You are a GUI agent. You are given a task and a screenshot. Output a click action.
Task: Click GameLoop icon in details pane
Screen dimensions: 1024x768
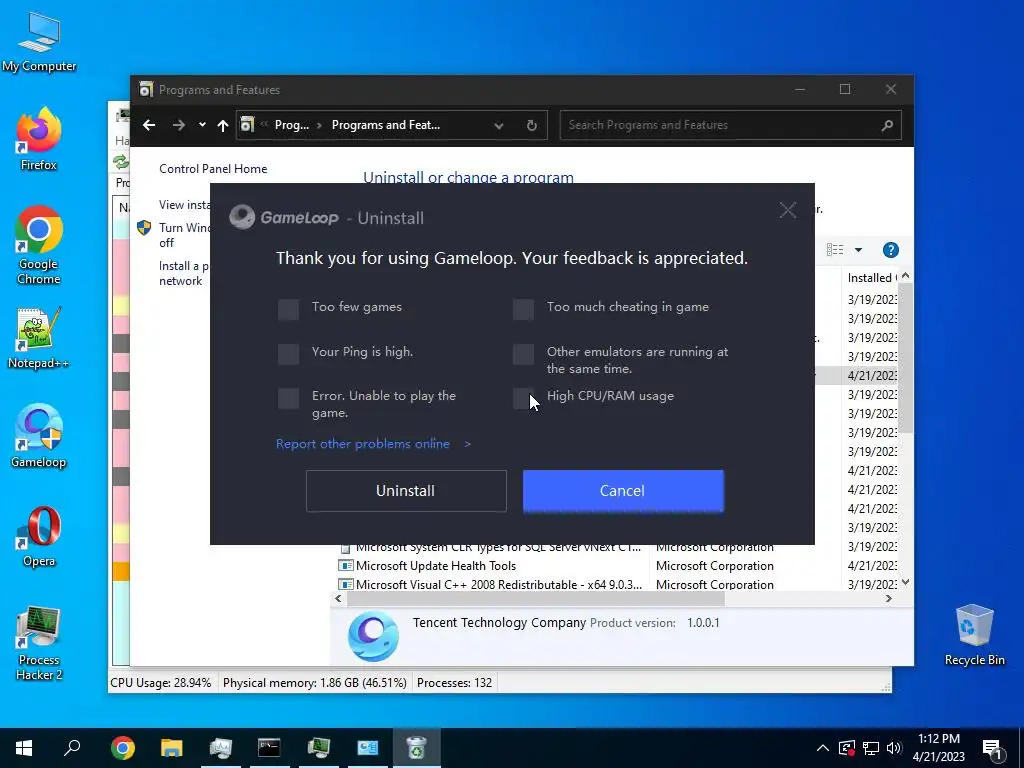point(373,636)
